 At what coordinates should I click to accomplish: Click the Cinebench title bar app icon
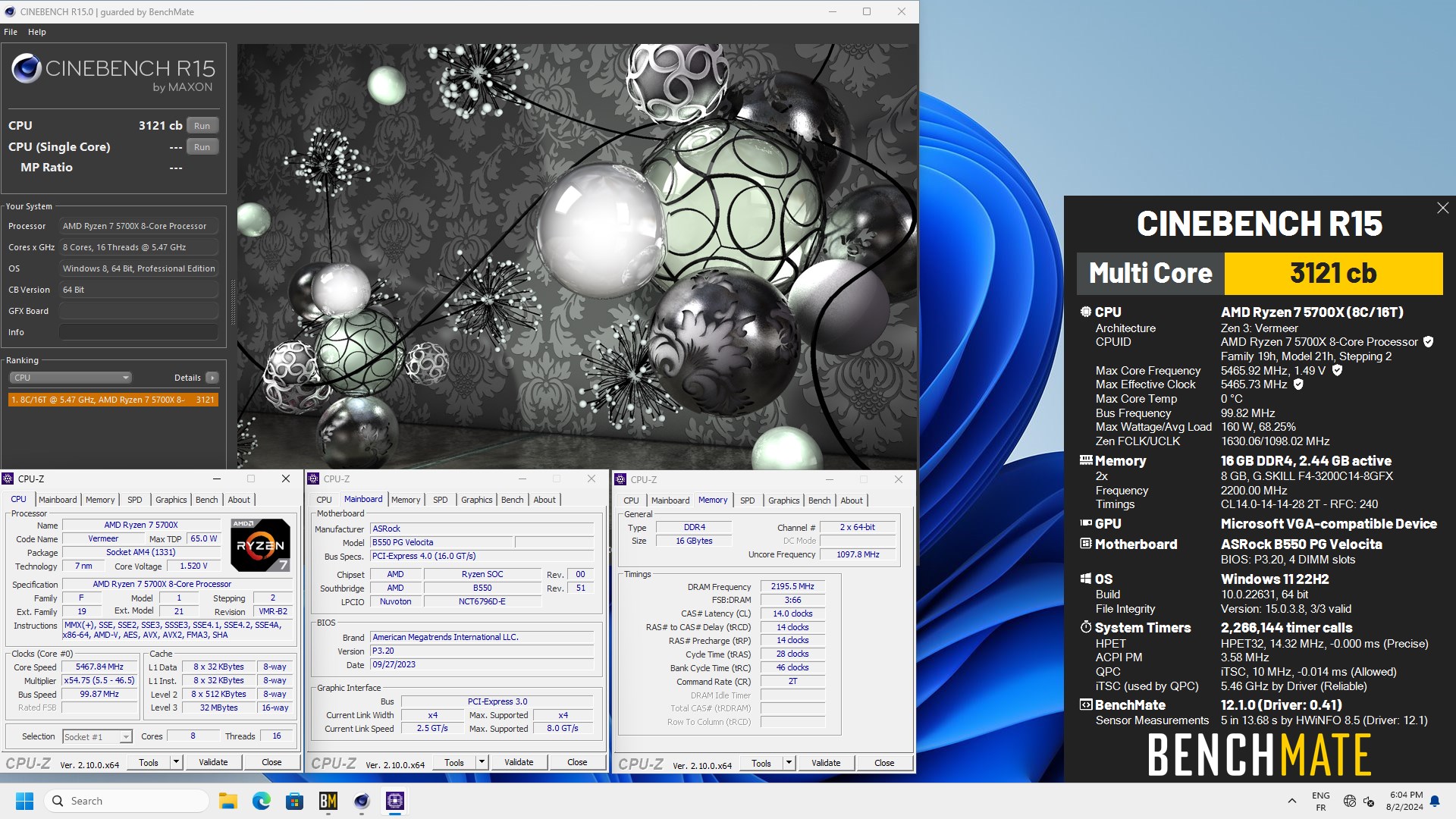[10, 11]
